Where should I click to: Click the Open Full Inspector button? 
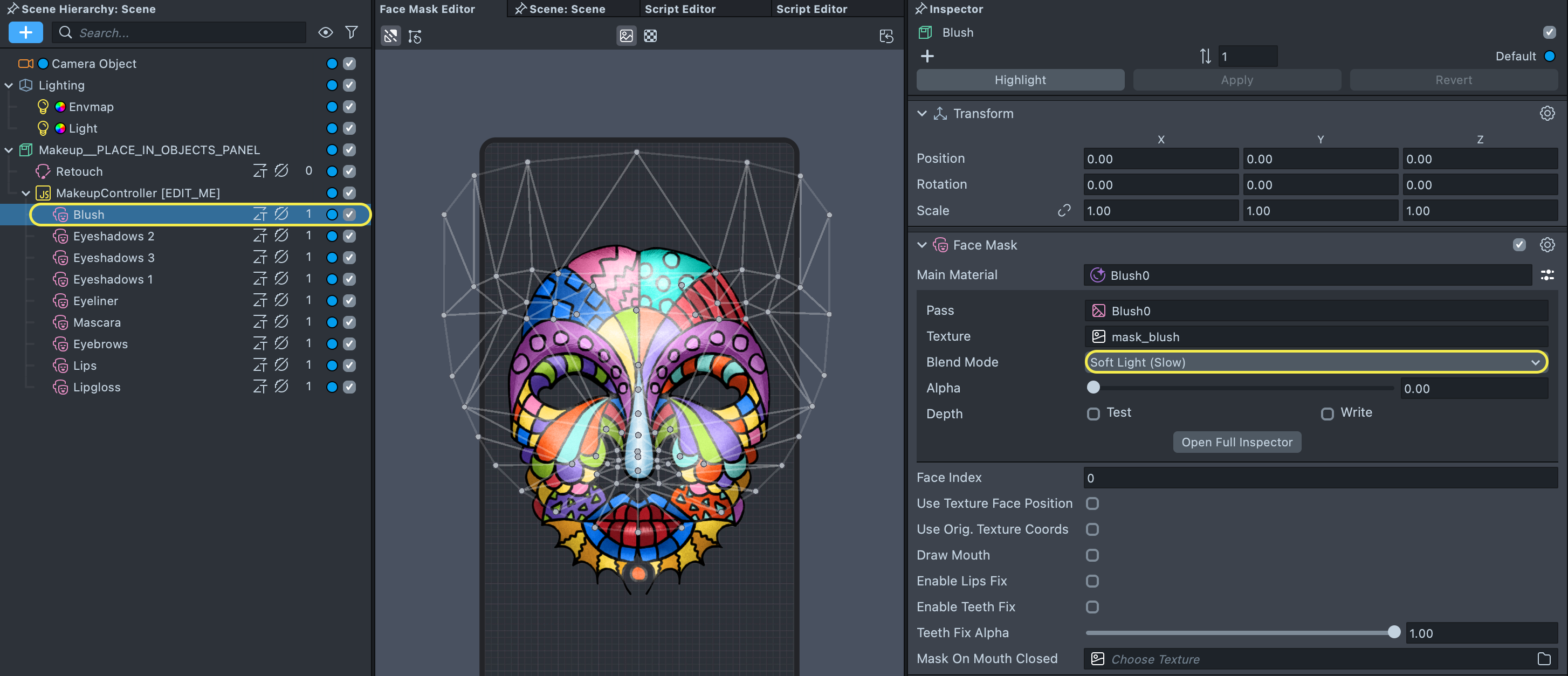pyautogui.click(x=1236, y=443)
